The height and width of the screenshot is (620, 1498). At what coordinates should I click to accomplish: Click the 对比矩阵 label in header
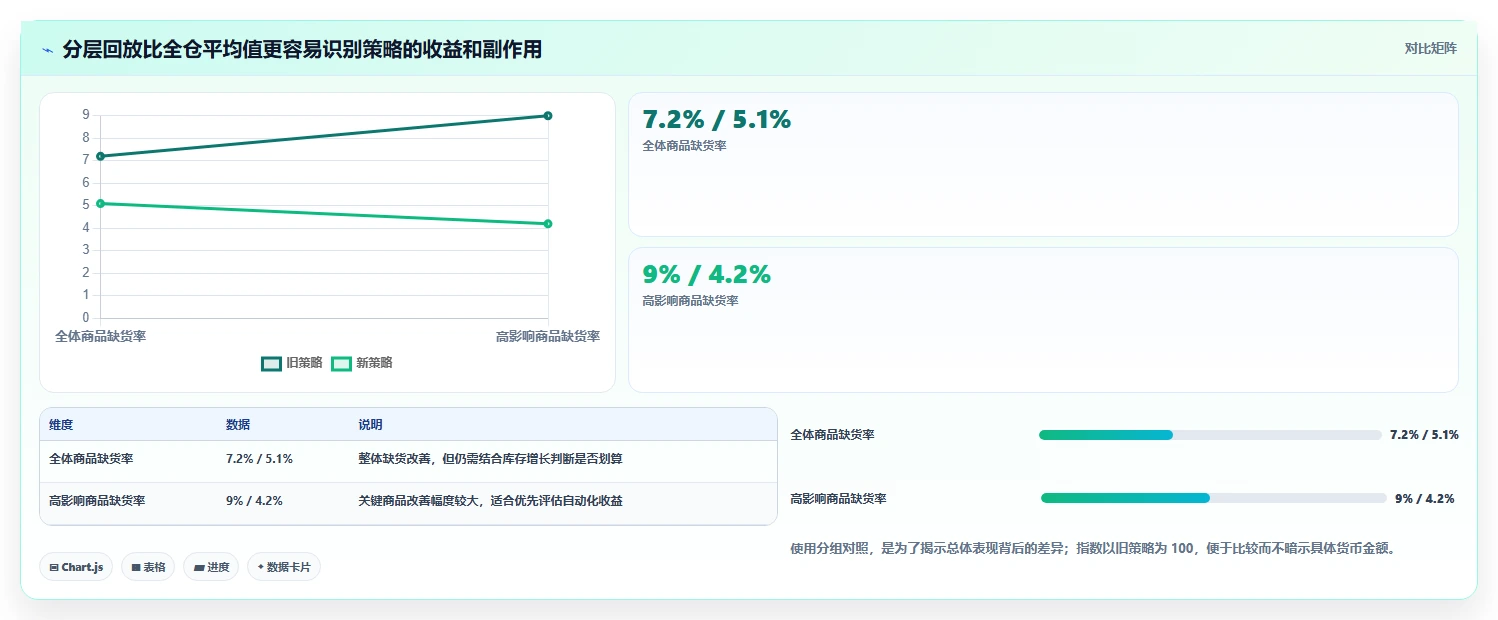pyautogui.click(x=1431, y=48)
